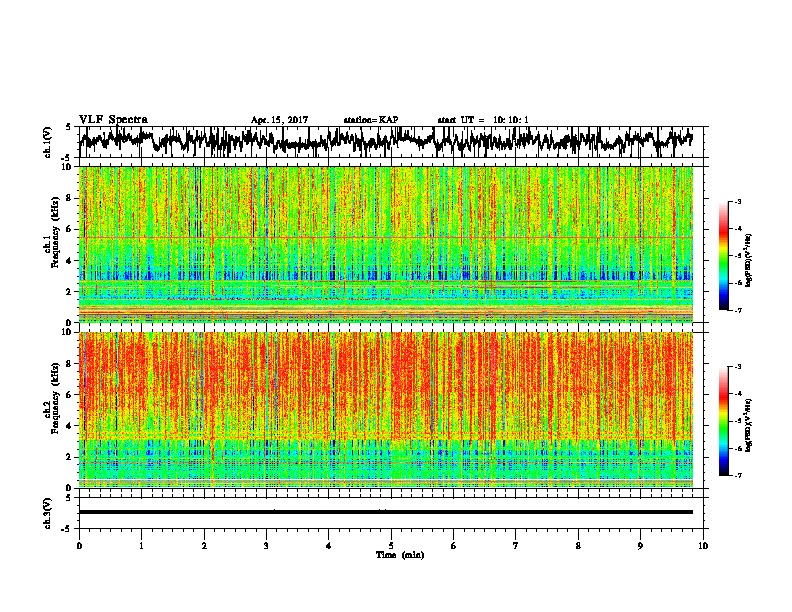792x612 pixels.
Task: Click the time axis tick label "3"
Action: pos(266,546)
